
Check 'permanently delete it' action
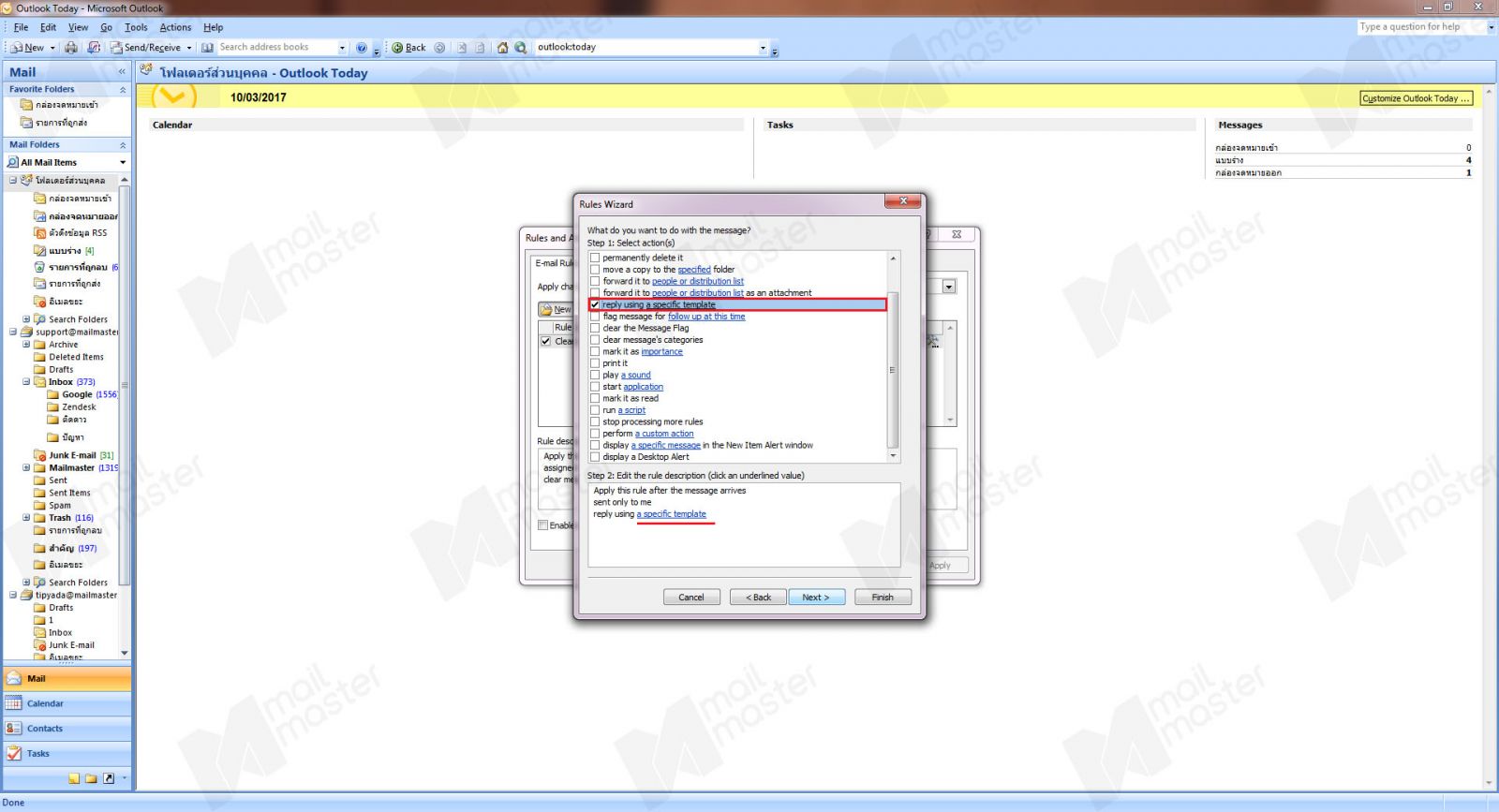(595, 258)
